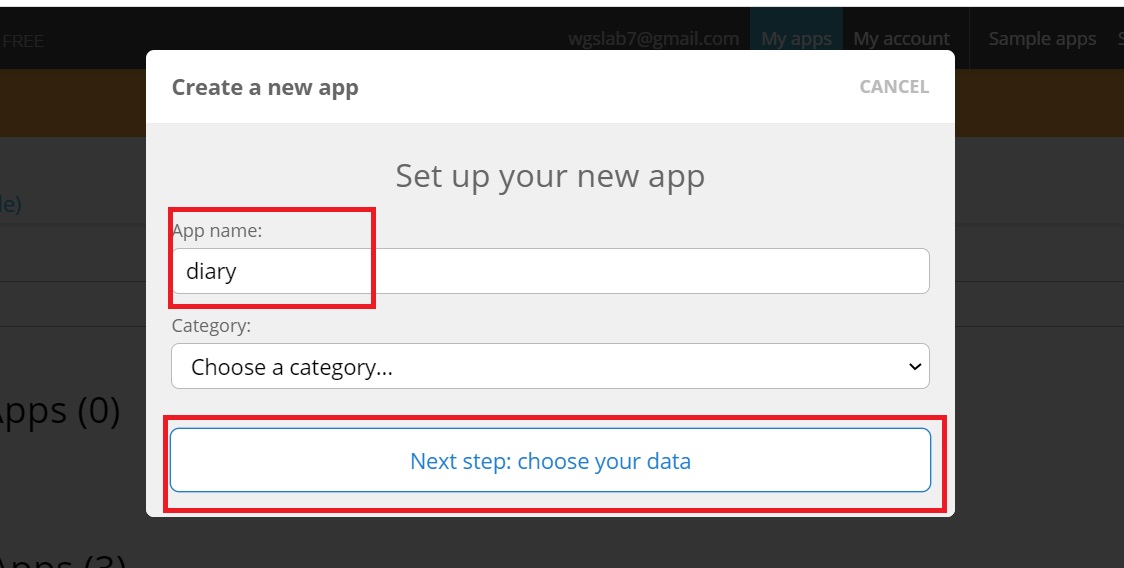
Task: Click the Category dropdown chevron arrow
Action: (915, 366)
